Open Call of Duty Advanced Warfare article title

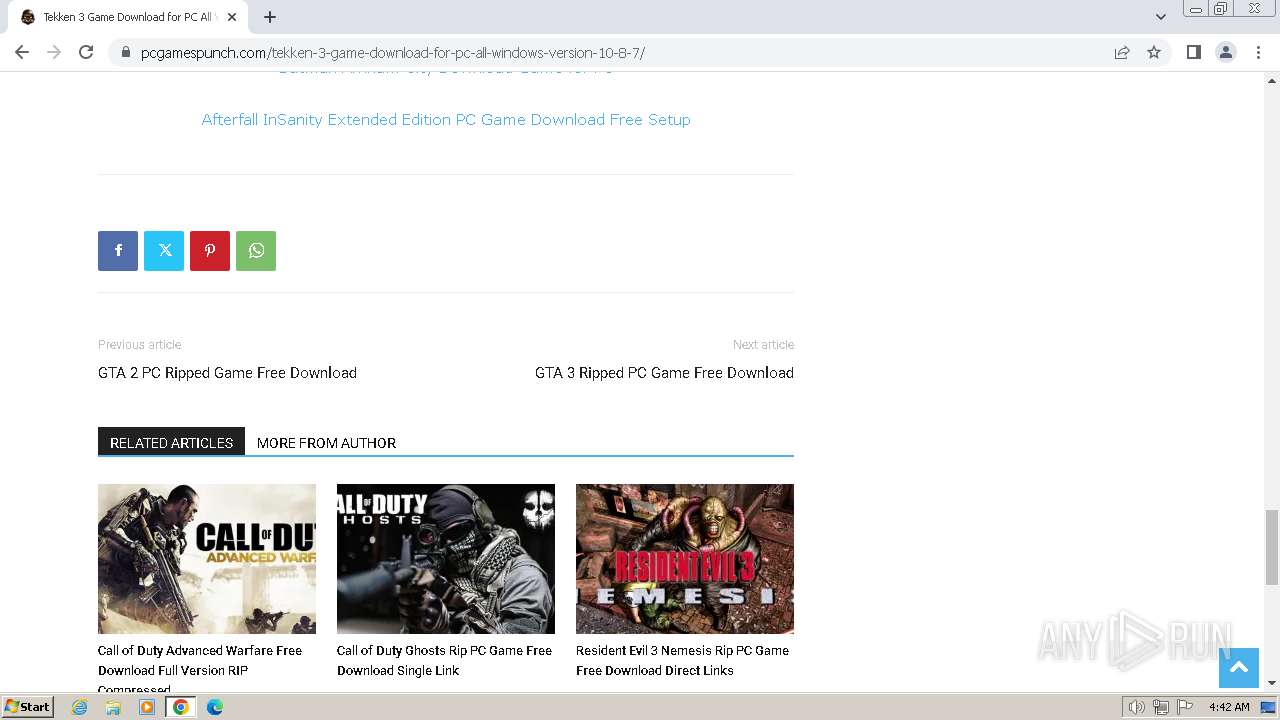click(200, 669)
